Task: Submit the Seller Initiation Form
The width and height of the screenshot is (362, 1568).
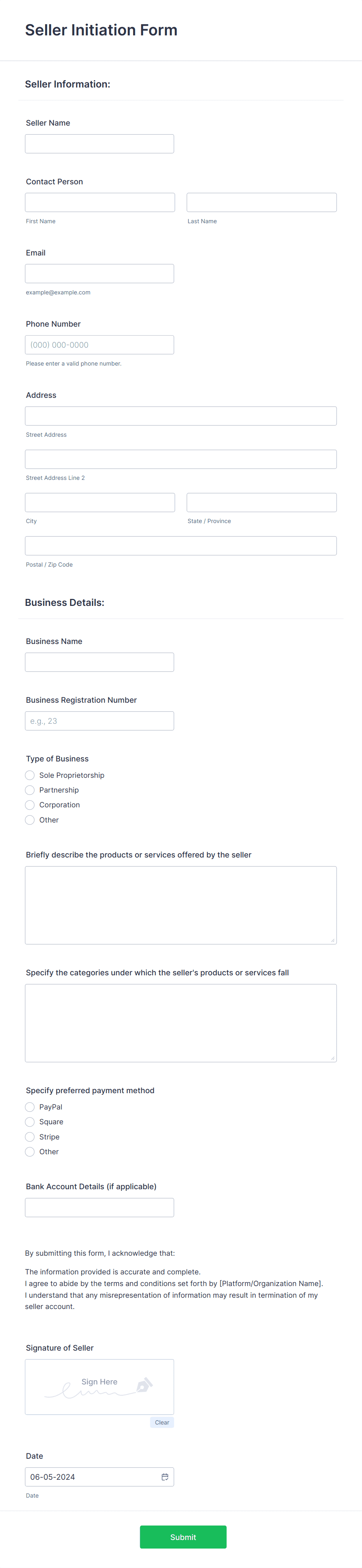Action: point(182,1536)
